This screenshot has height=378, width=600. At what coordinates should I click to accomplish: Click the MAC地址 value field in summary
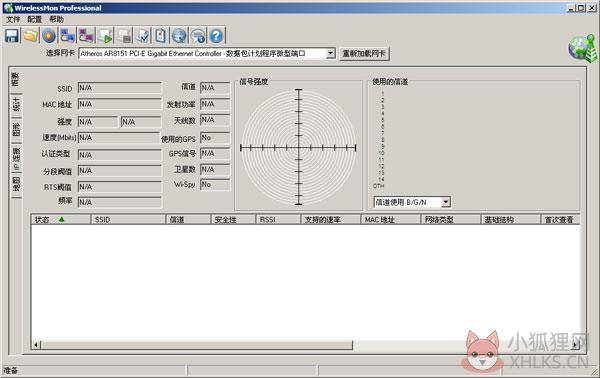click(119, 104)
